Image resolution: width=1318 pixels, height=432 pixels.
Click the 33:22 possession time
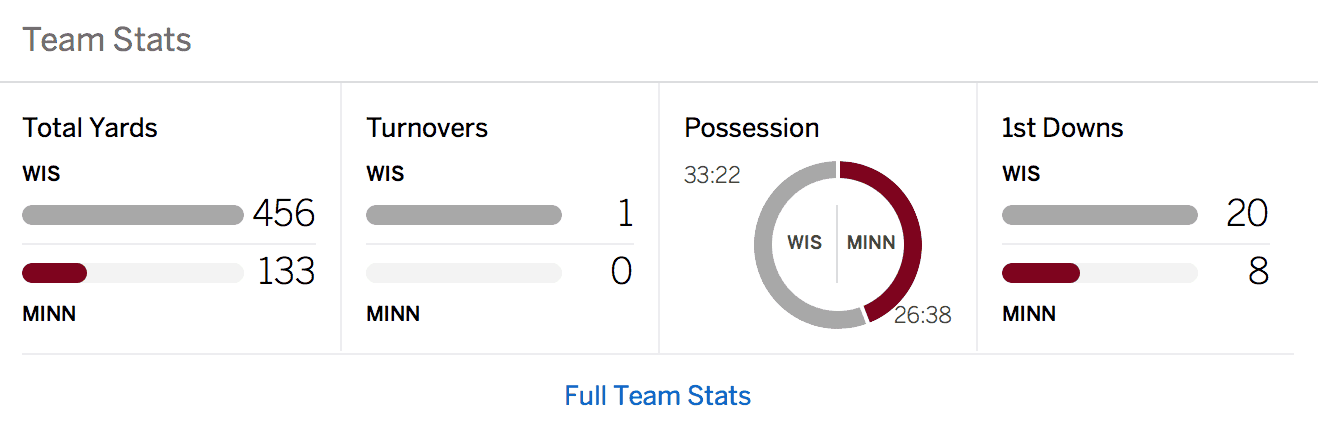pyautogui.click(x=712, y=175)
